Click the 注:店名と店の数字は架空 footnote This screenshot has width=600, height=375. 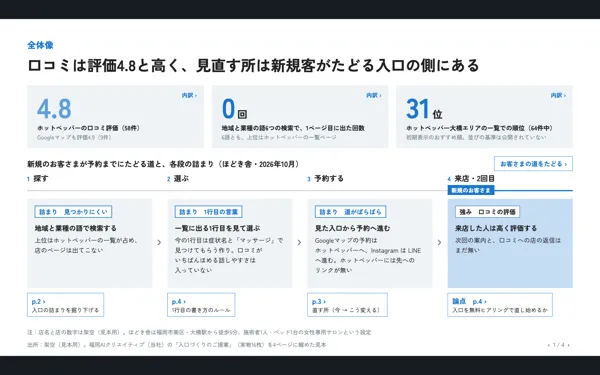[x=199, y=333]
